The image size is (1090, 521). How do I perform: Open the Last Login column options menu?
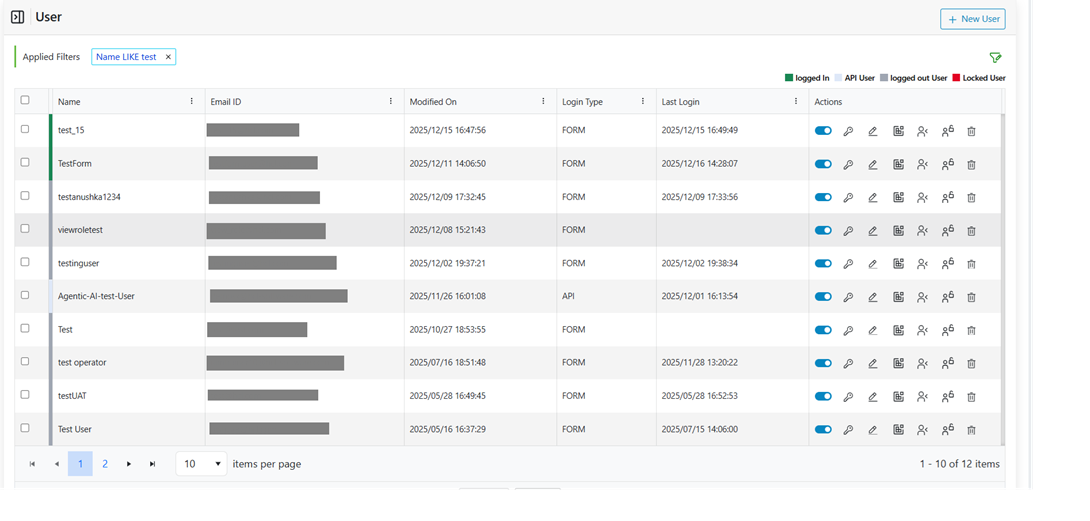(796, 102)
